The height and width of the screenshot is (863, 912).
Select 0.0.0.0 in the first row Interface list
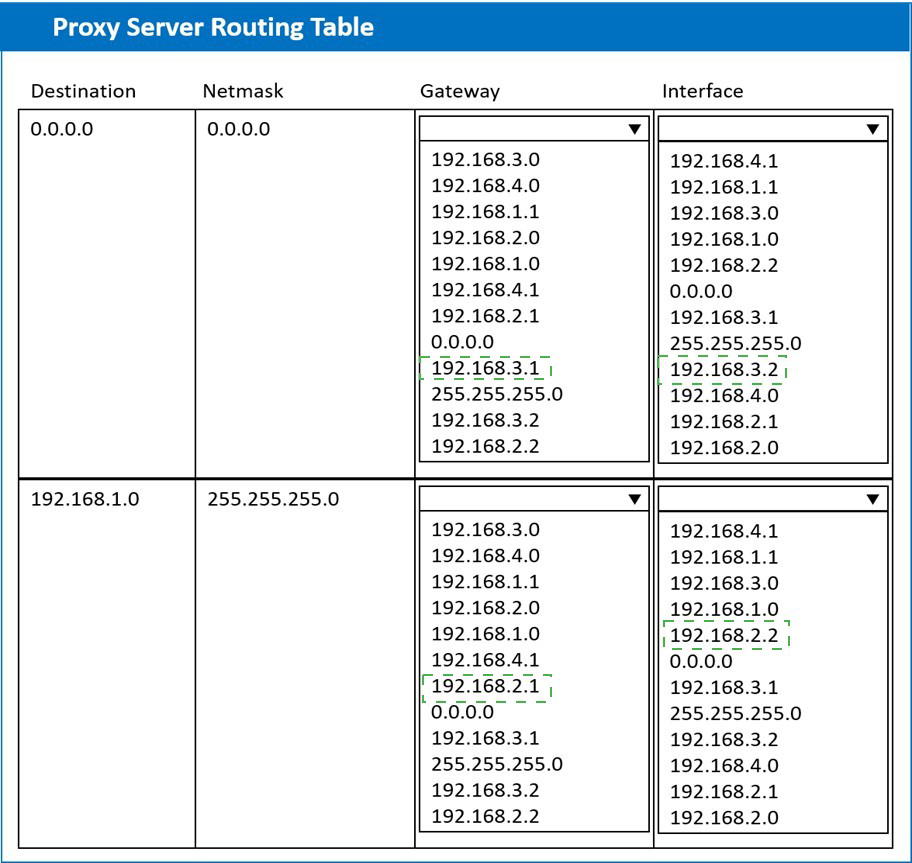pos(701,291)
